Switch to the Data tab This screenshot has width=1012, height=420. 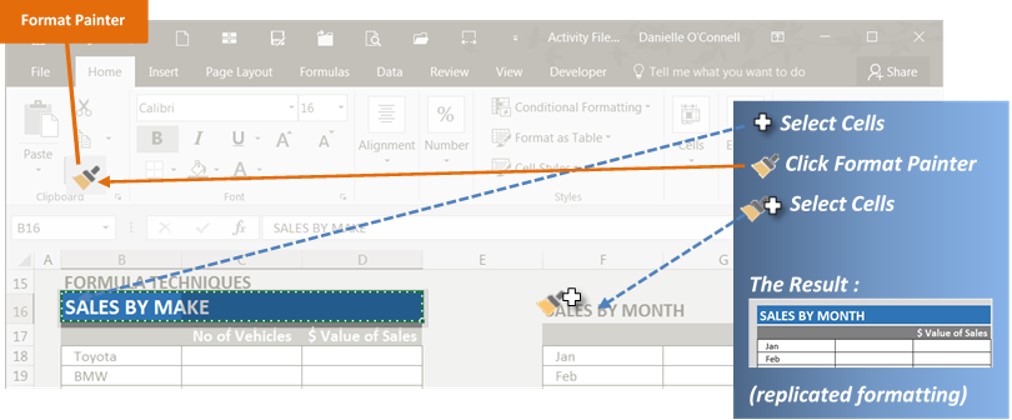pyautogui.click(x=389, y=72)
